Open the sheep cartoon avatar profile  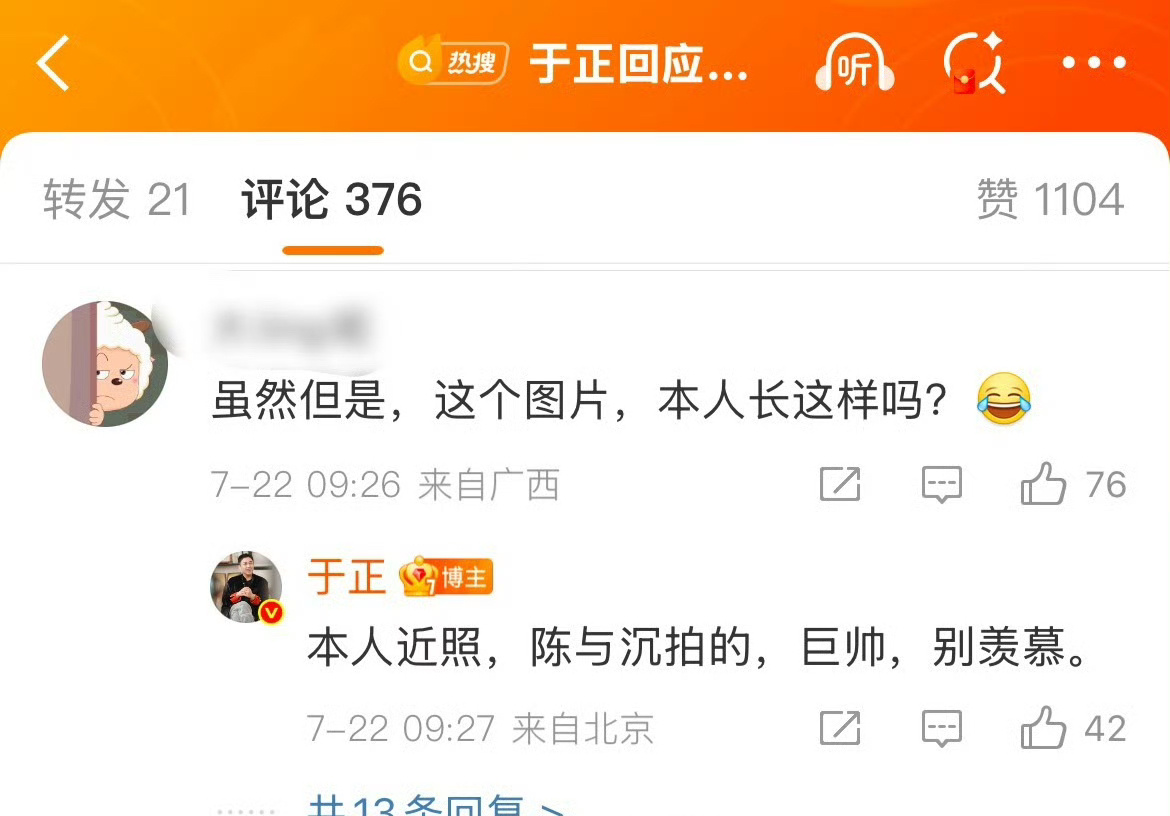pyautogui.click(x=105, y=364)
